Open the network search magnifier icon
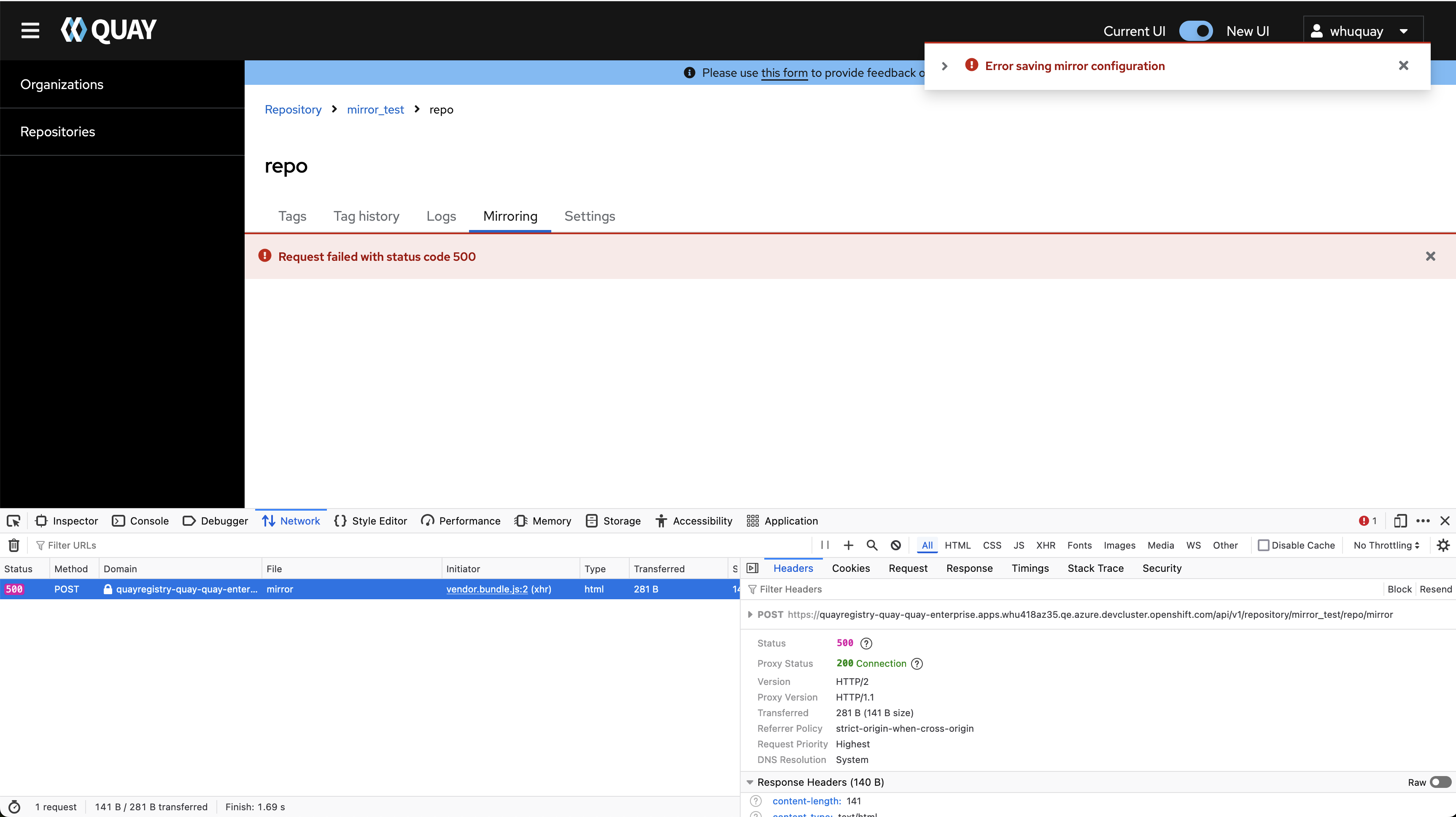 click(x=871, y=545)
